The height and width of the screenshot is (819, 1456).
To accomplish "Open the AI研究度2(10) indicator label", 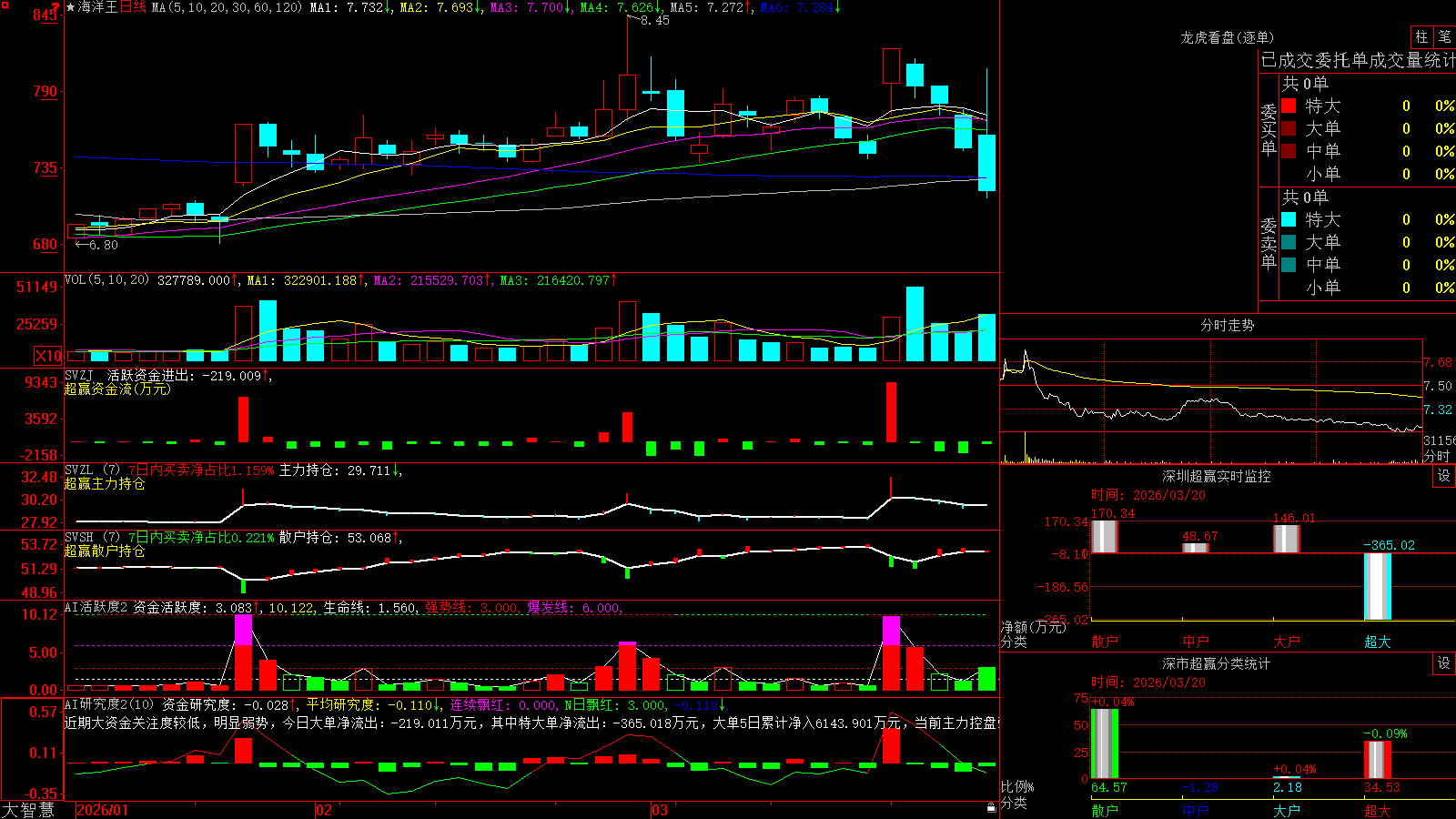I will (109, 704).
